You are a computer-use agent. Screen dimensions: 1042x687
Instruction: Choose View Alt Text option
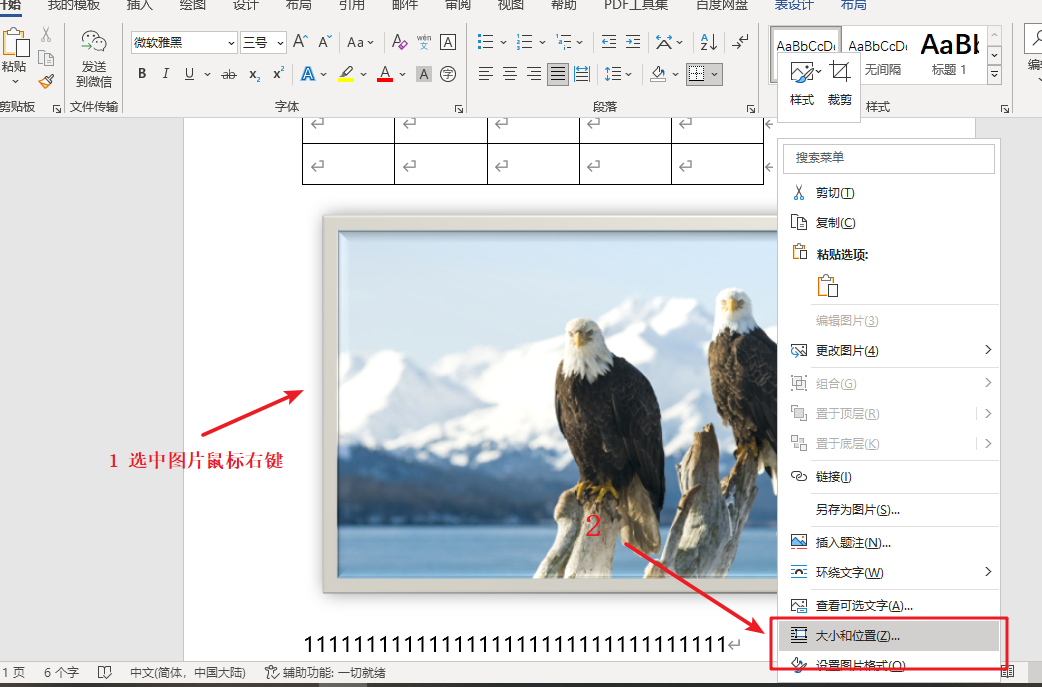tap(889, 605)
